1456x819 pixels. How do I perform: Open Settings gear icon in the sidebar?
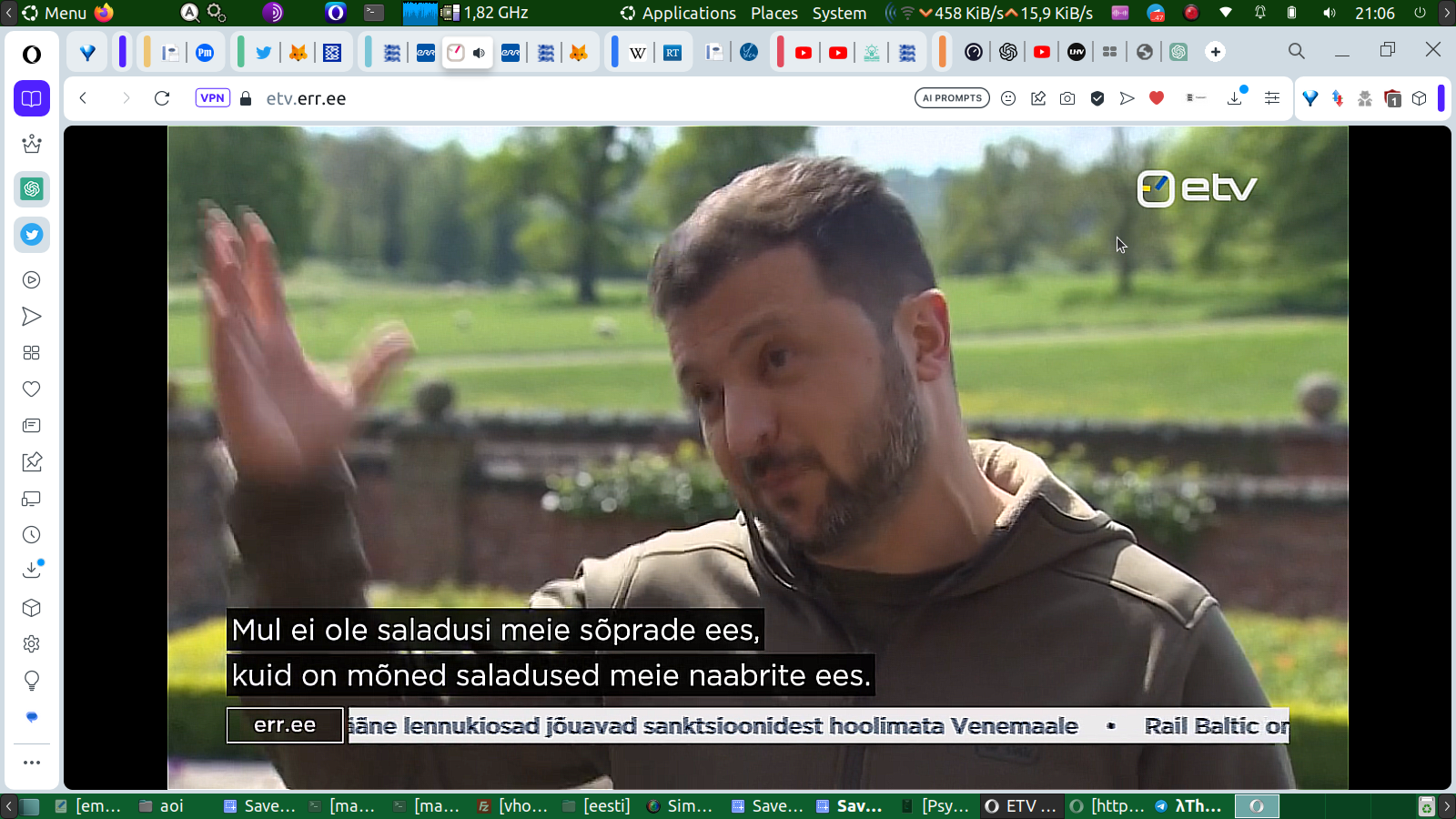coord(32,644)
